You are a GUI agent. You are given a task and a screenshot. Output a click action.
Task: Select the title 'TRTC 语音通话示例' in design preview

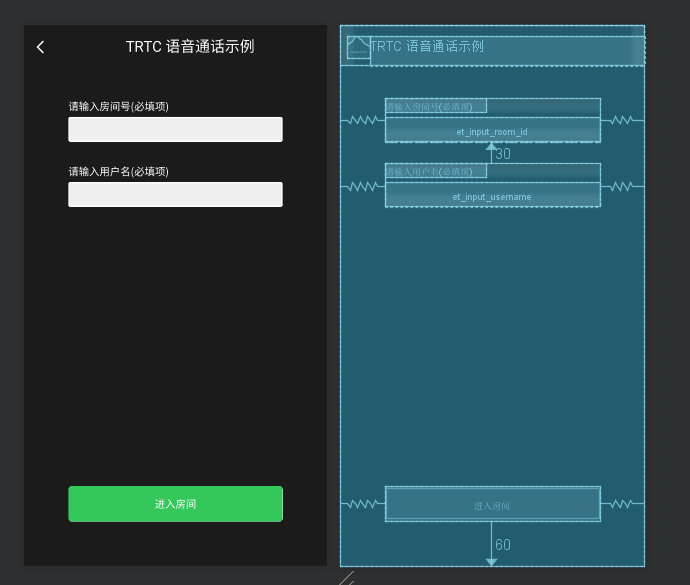[190, 47]
